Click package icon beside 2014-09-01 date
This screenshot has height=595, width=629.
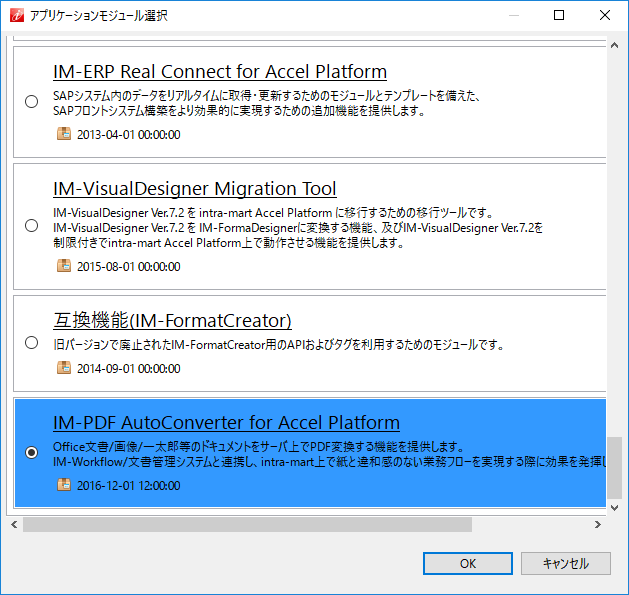tap(64, 368)
